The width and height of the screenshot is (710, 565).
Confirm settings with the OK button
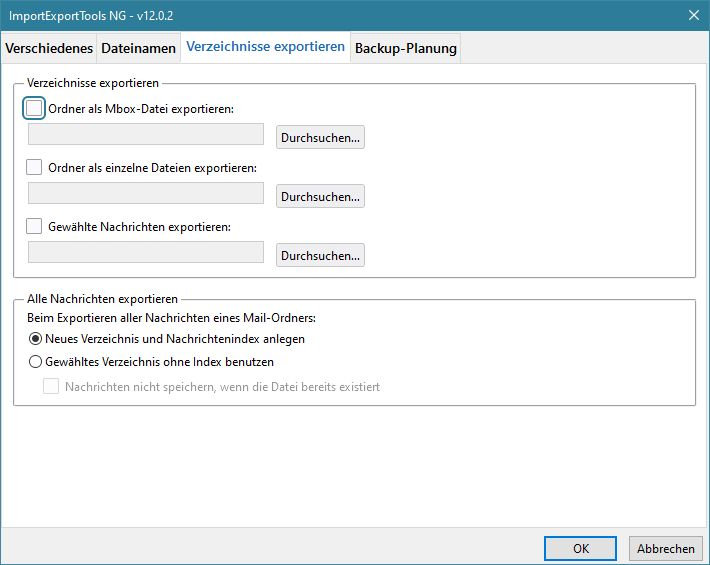click(x=580, y=548)
